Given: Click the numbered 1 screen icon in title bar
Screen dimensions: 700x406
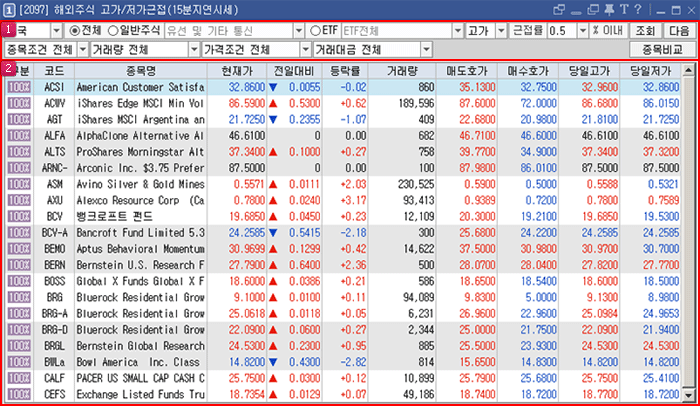Looking at the screenshot, I should (8, 10).
